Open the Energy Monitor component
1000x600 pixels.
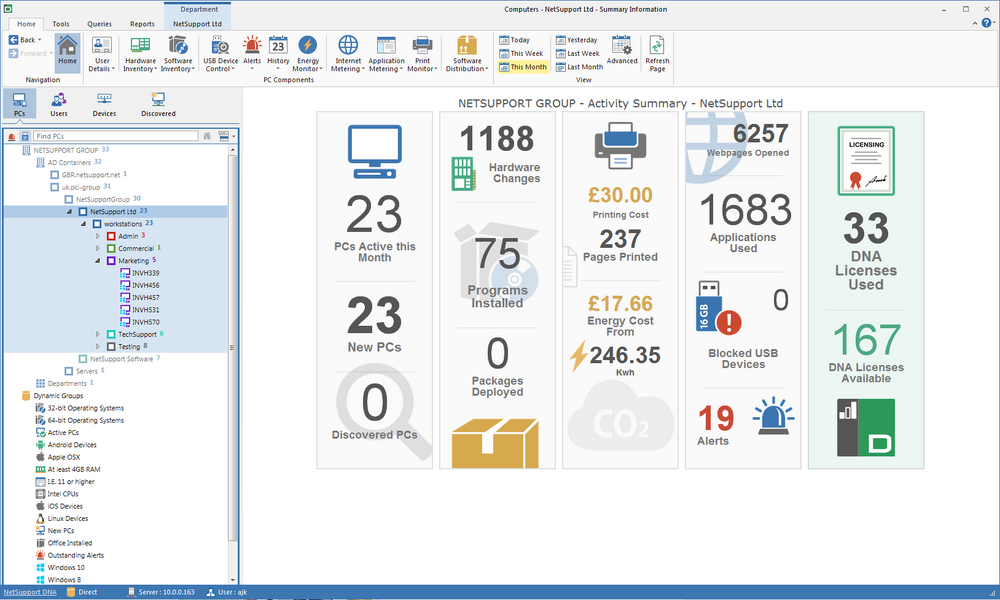point(307,54)
